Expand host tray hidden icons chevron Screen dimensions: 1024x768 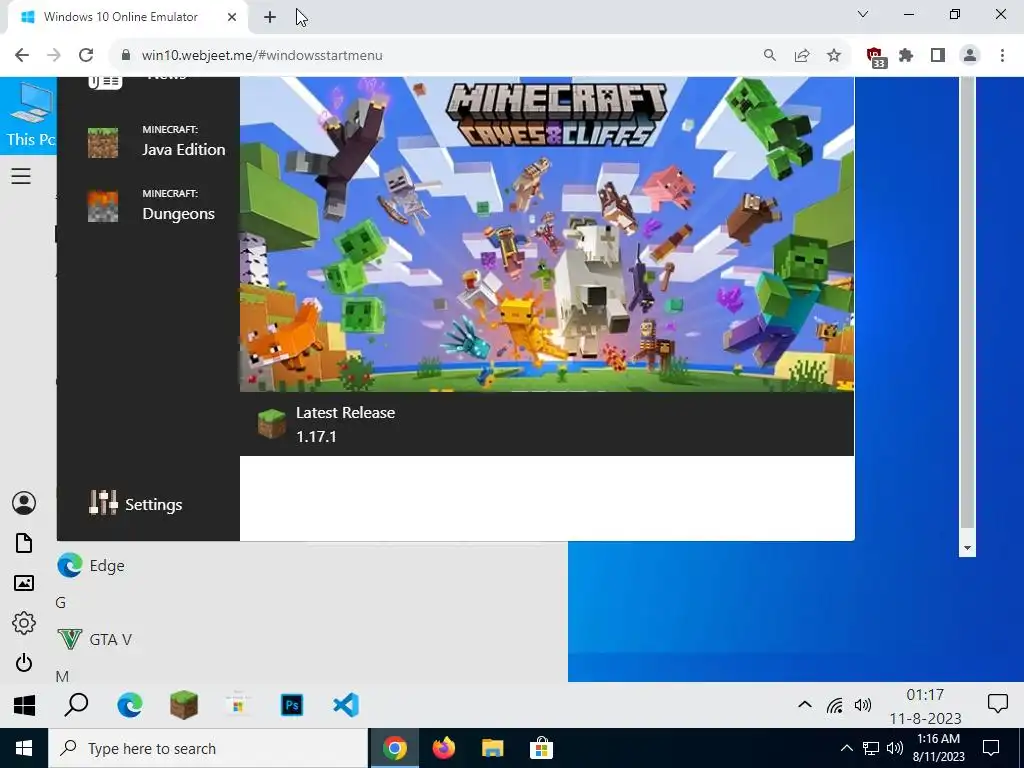[846, 748]
